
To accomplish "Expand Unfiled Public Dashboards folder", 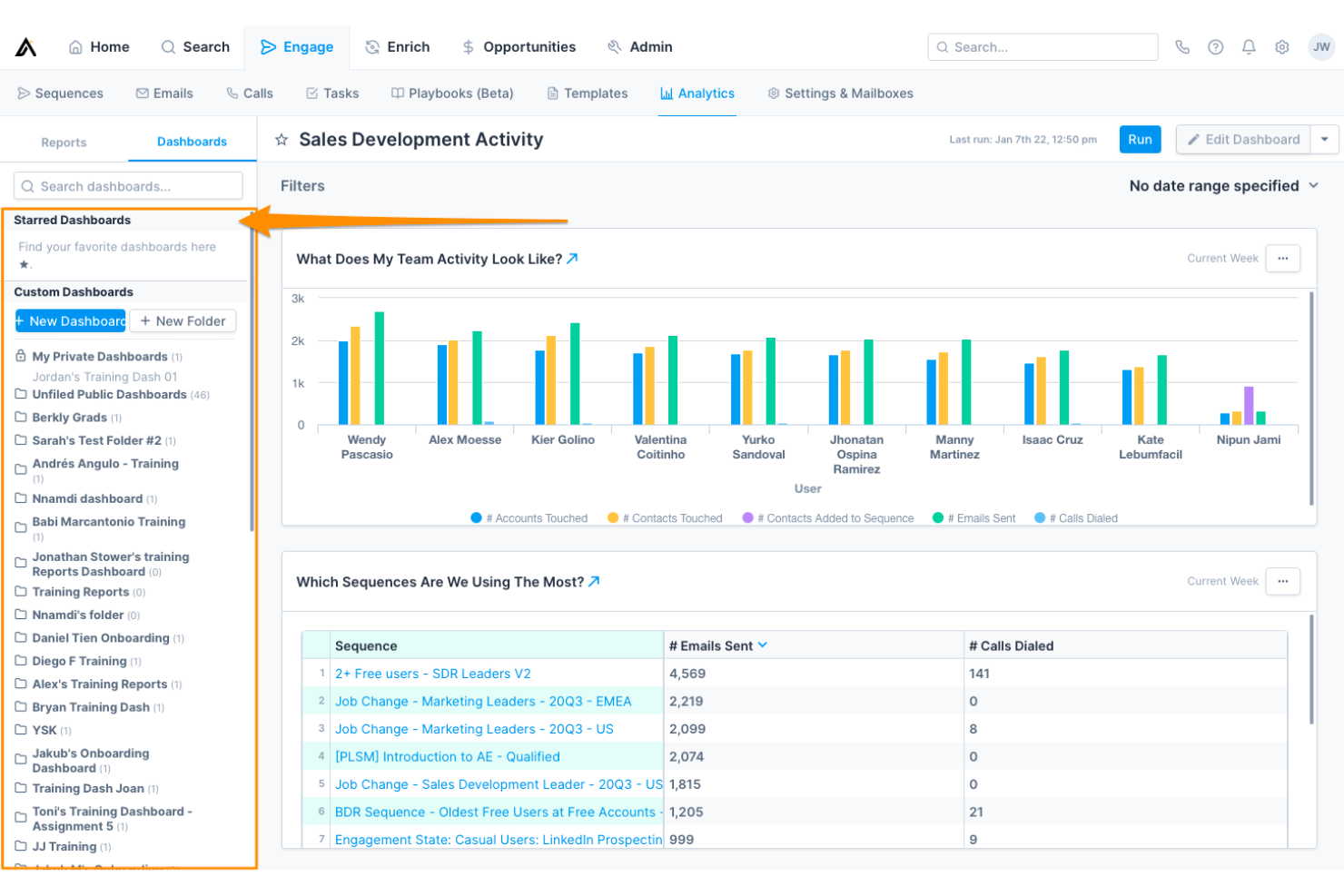I will (x=112, y=395).
